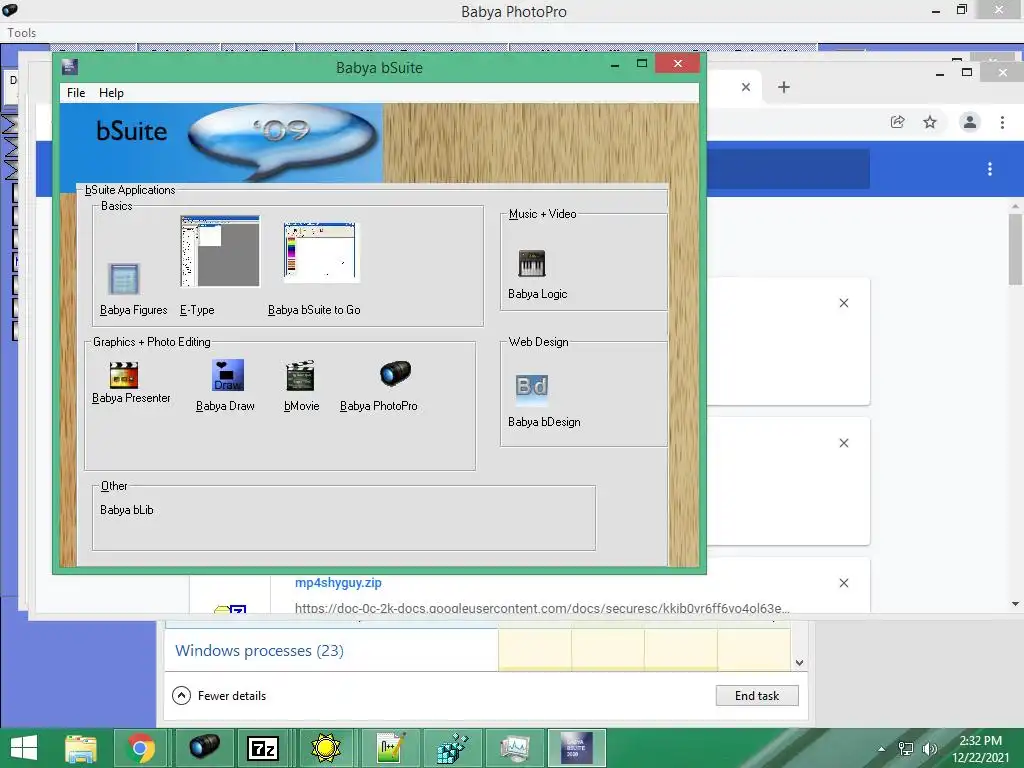
Task: Click the Babya Draw text label
Action: pos(225,406)
